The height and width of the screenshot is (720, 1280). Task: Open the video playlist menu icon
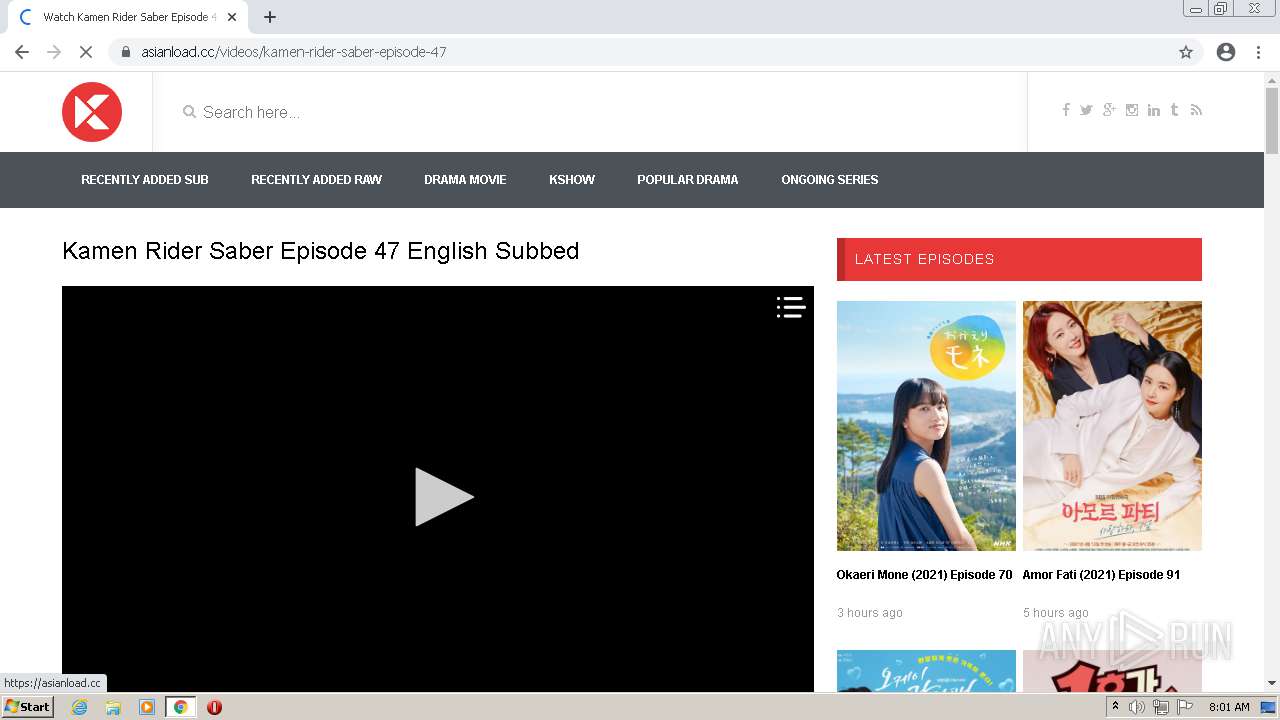[791, 307]
